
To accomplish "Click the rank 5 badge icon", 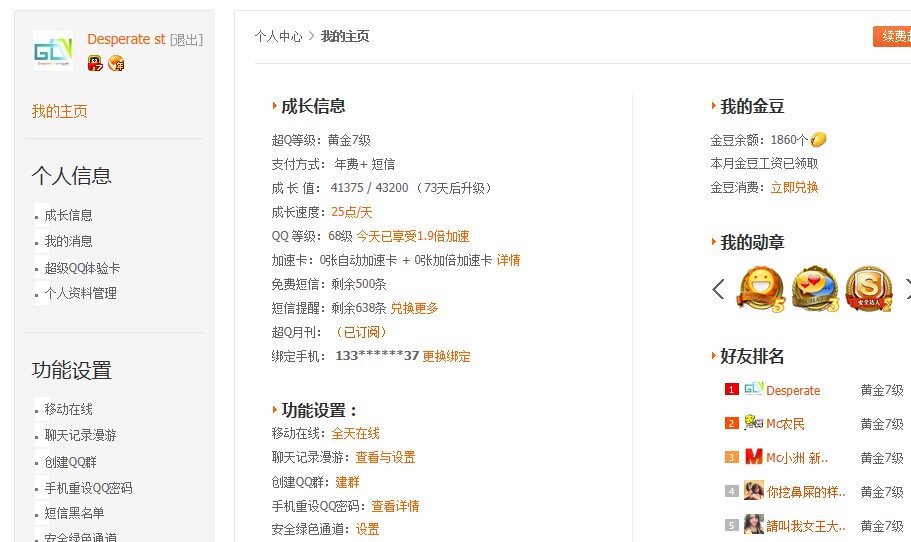I will pyautogui.click(x=731, y=525).
